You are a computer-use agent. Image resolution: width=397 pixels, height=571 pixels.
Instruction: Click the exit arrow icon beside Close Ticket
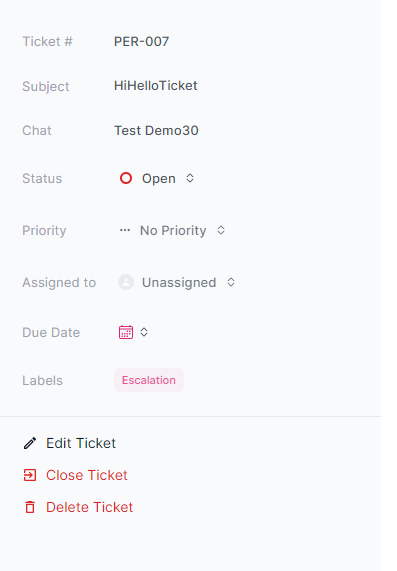tap(30, 475)
